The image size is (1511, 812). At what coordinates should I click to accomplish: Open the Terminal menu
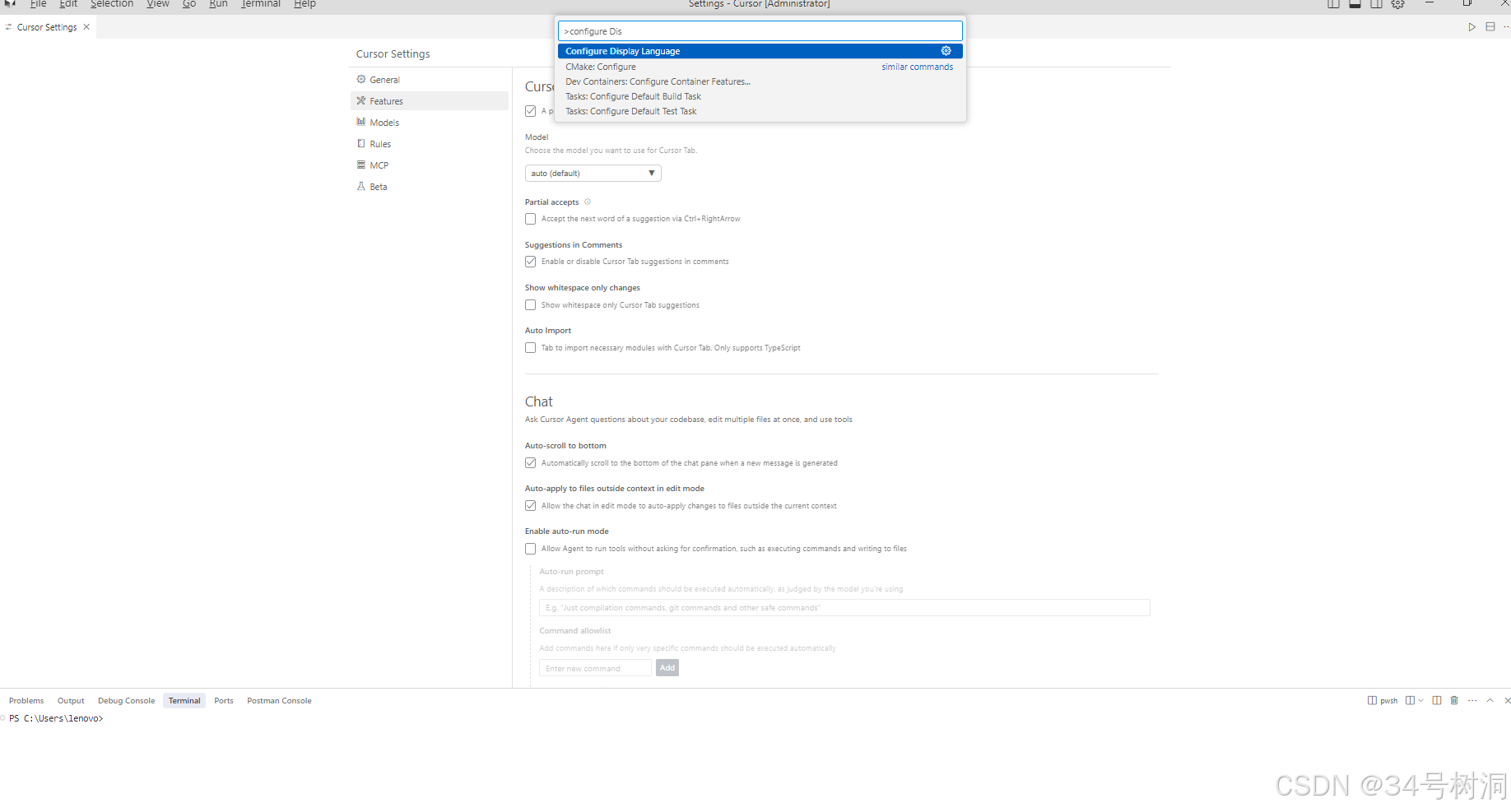coord(261,4)
